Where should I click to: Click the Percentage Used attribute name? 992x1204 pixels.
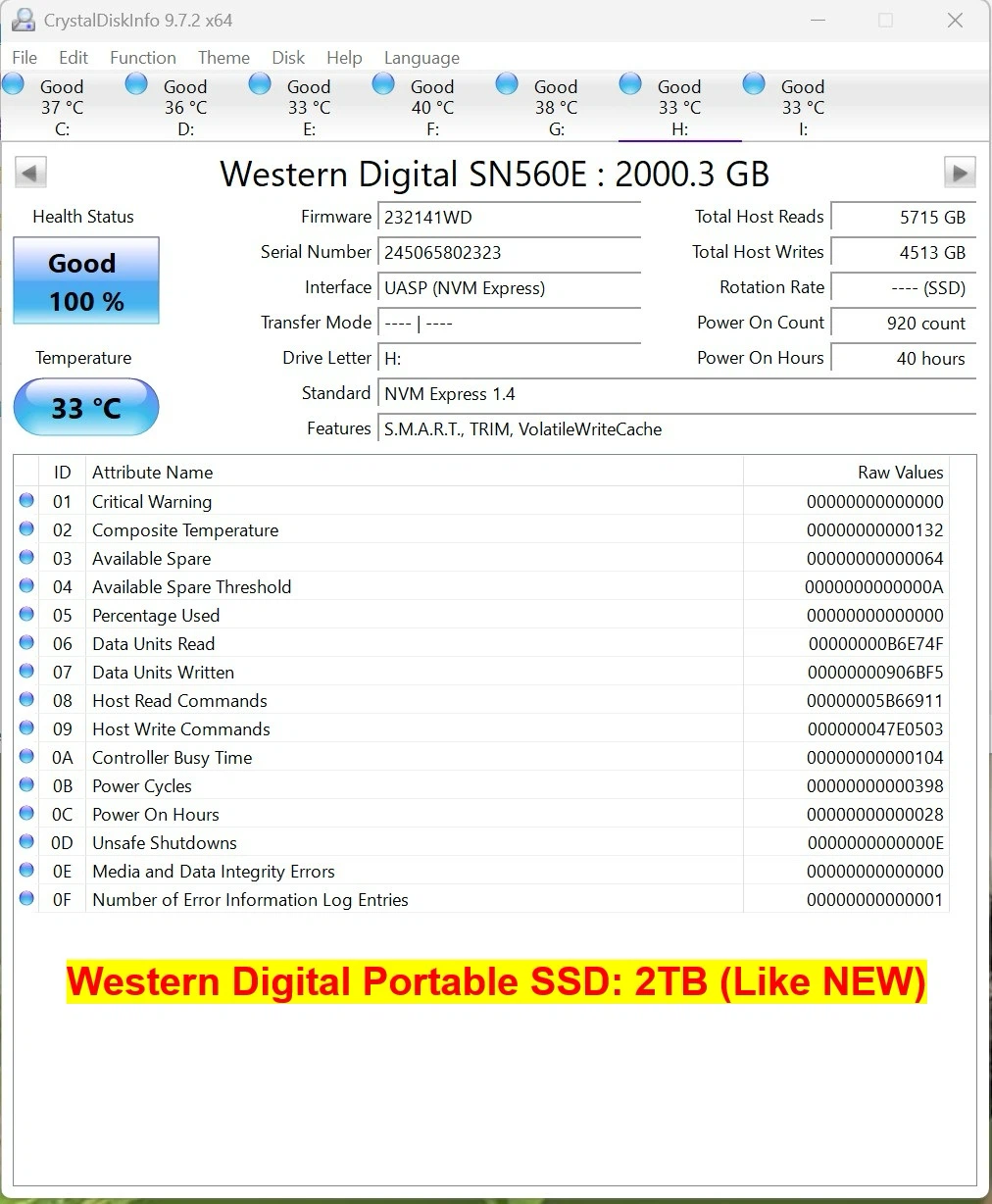tap(156, 615)
